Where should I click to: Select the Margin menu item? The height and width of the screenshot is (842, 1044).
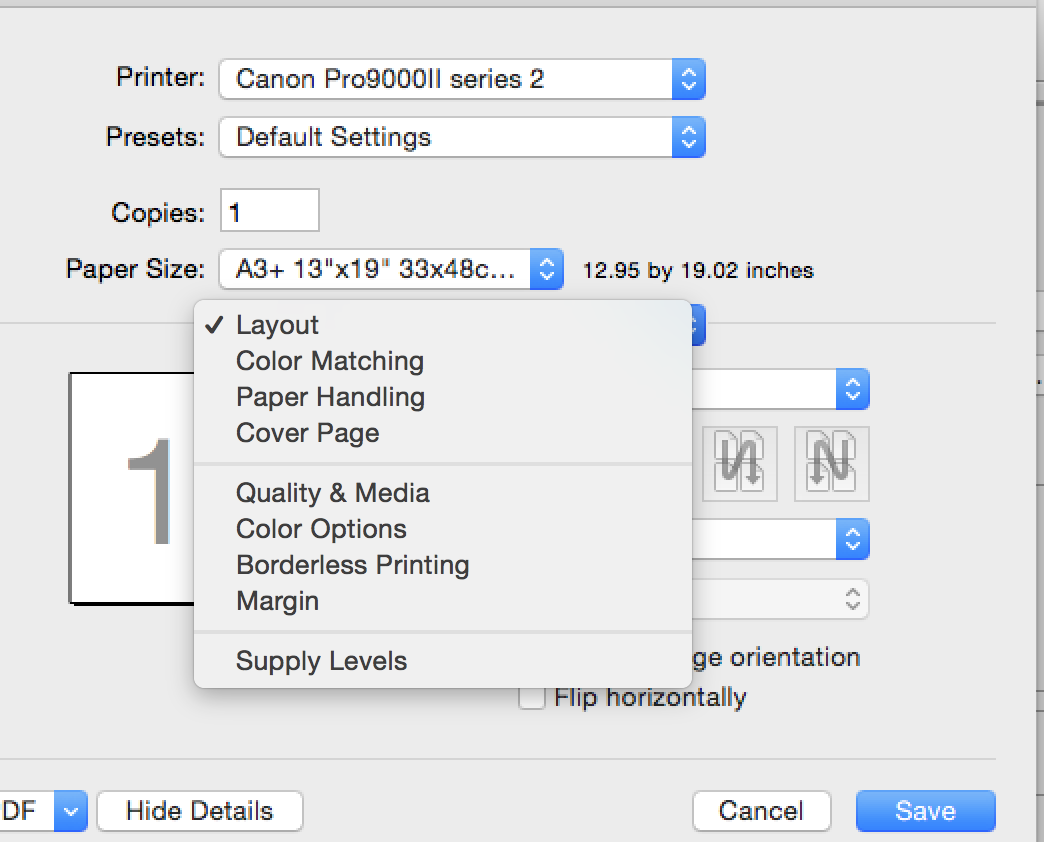pos(277,601)
